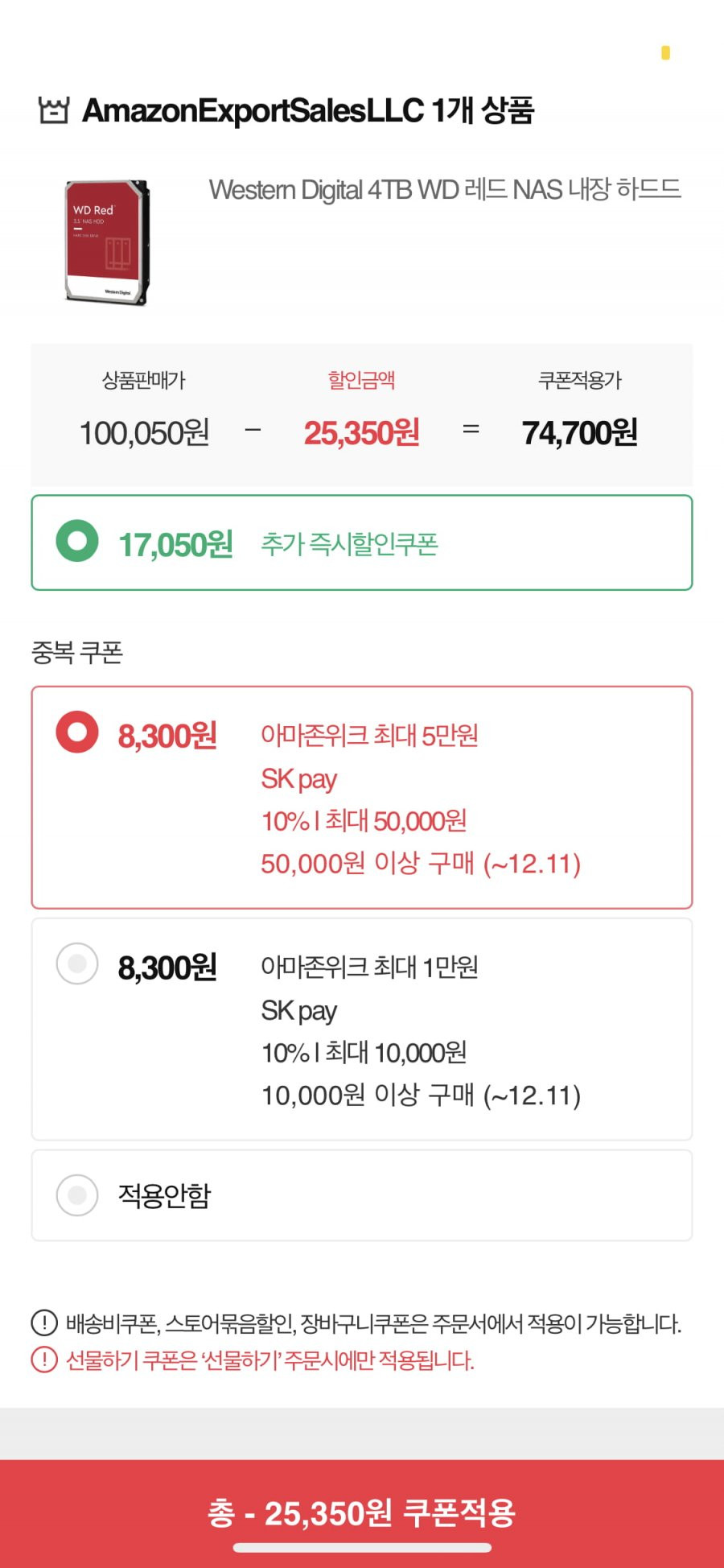
Task: Tap the Western Digital 4TB product title
Action: click(445, 190)
